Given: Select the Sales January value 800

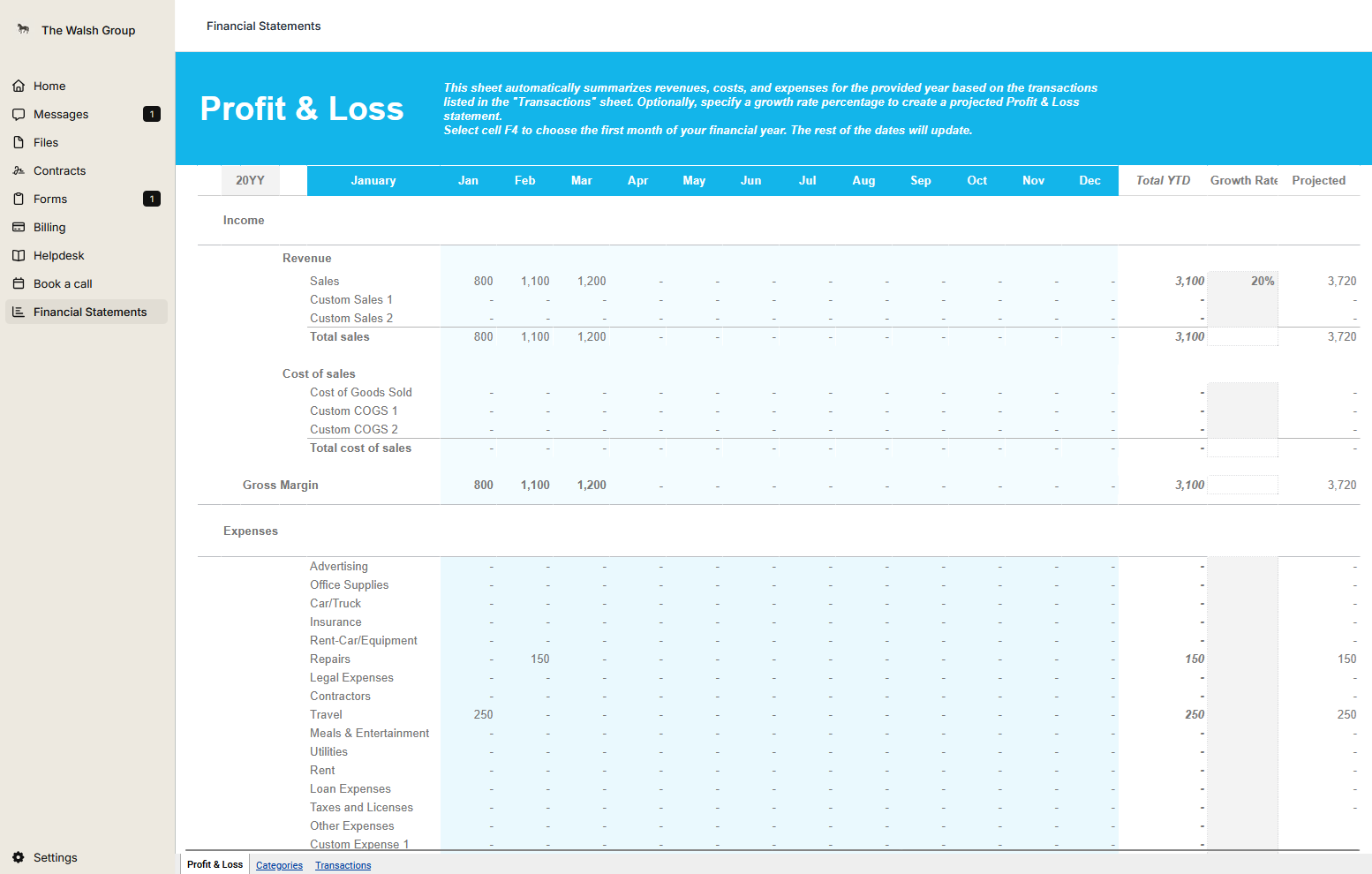Looking at the screenshot, I should [483, 281].
